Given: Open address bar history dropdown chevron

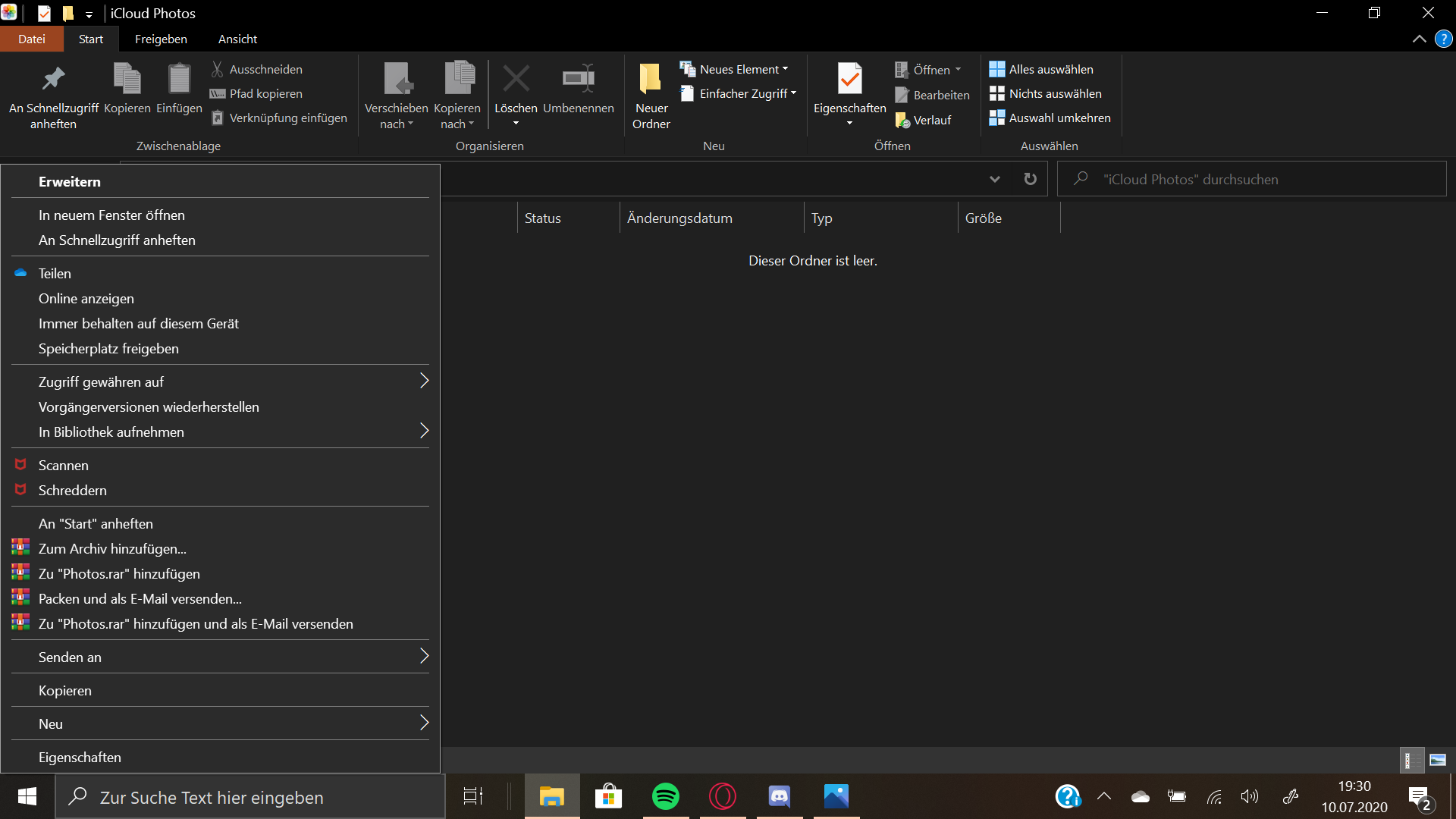Looking at the screenshot, I should pyautogui.click(x=995, y=179).
